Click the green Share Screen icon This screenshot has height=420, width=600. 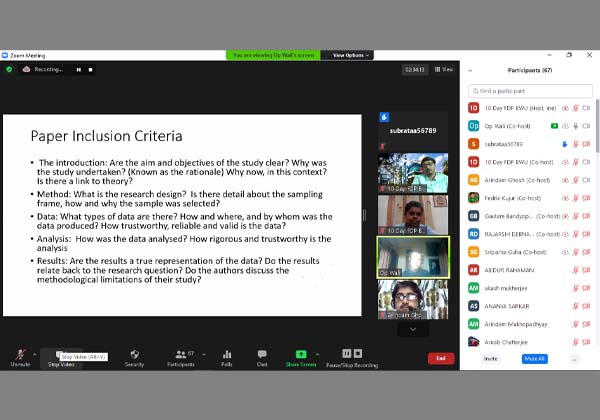(300, 354)
